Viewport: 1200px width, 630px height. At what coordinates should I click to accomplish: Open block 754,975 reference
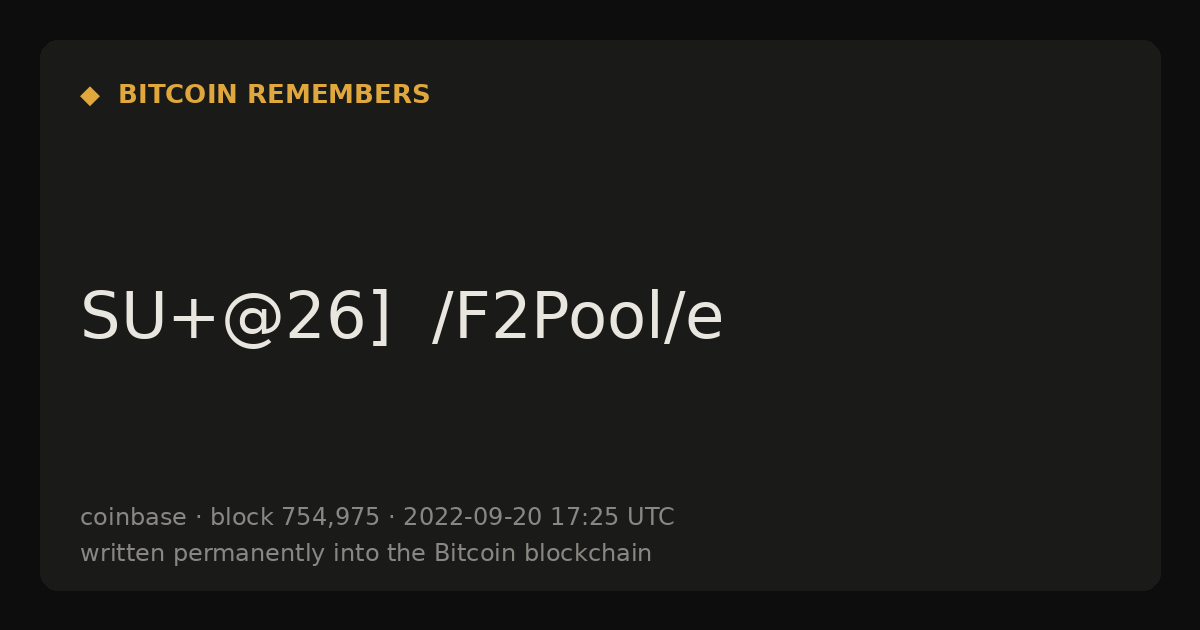pyautogui.click(x=295, y=518)
